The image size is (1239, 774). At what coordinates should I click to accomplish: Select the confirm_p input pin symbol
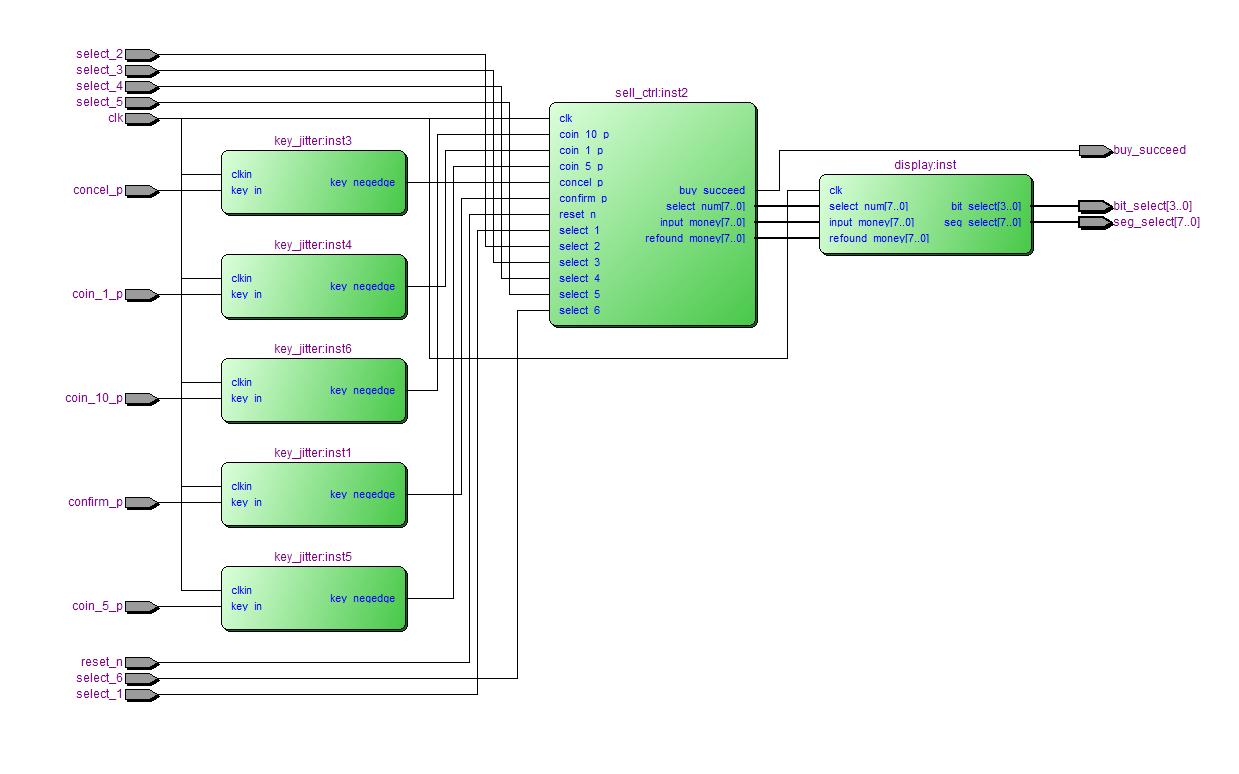click(x=141, y=502)
